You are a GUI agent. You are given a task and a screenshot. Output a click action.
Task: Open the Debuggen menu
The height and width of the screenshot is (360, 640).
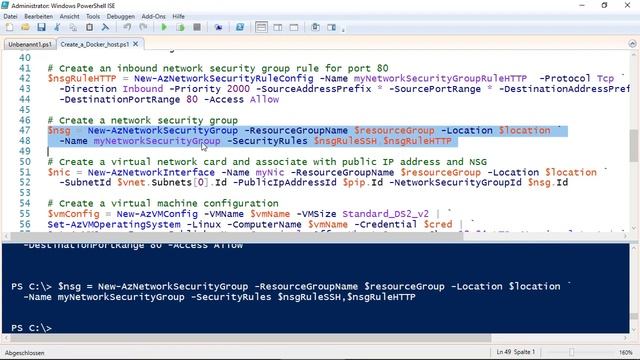(x=120, y=16)
